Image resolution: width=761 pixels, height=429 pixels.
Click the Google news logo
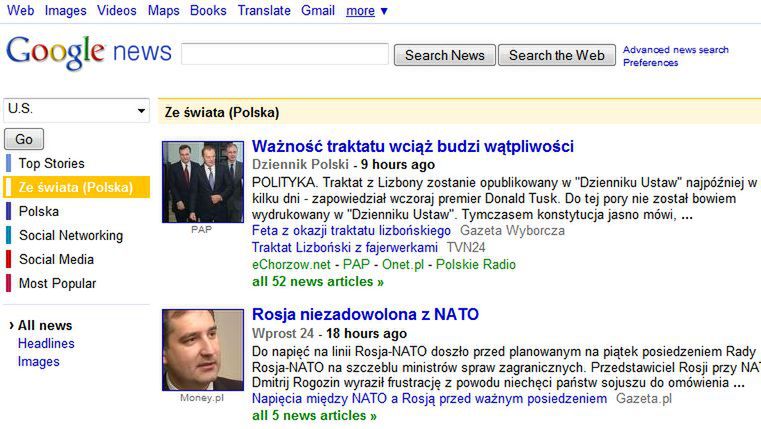coord(88,52)
